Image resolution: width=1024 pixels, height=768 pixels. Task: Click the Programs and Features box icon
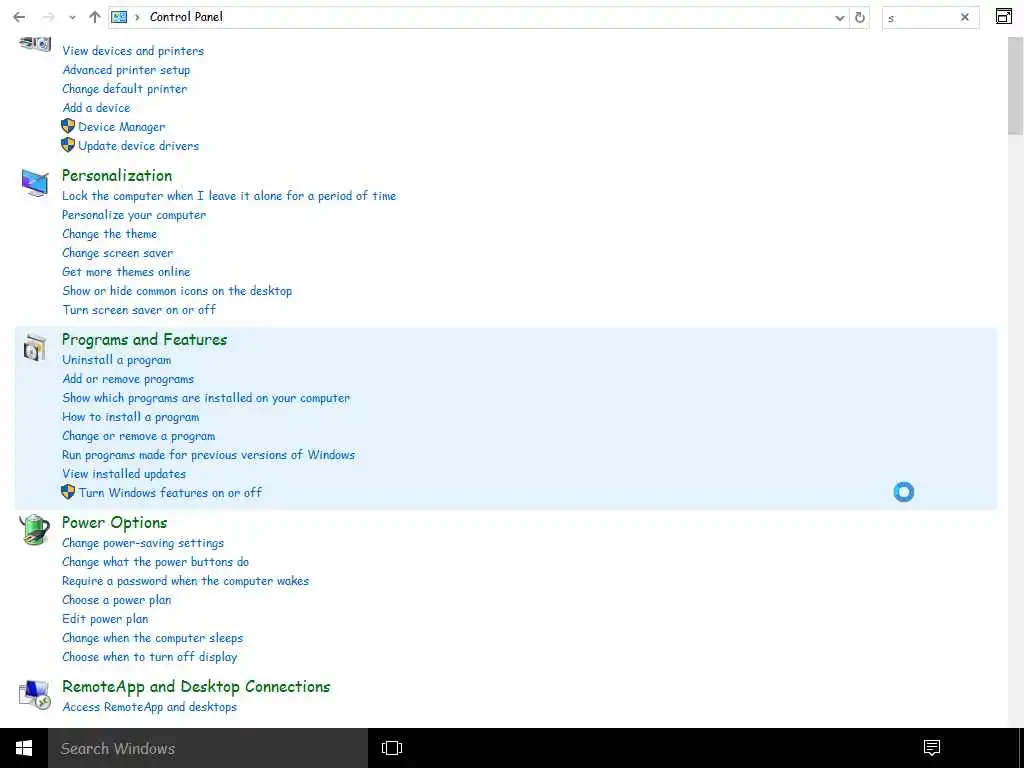coord(35,347)
